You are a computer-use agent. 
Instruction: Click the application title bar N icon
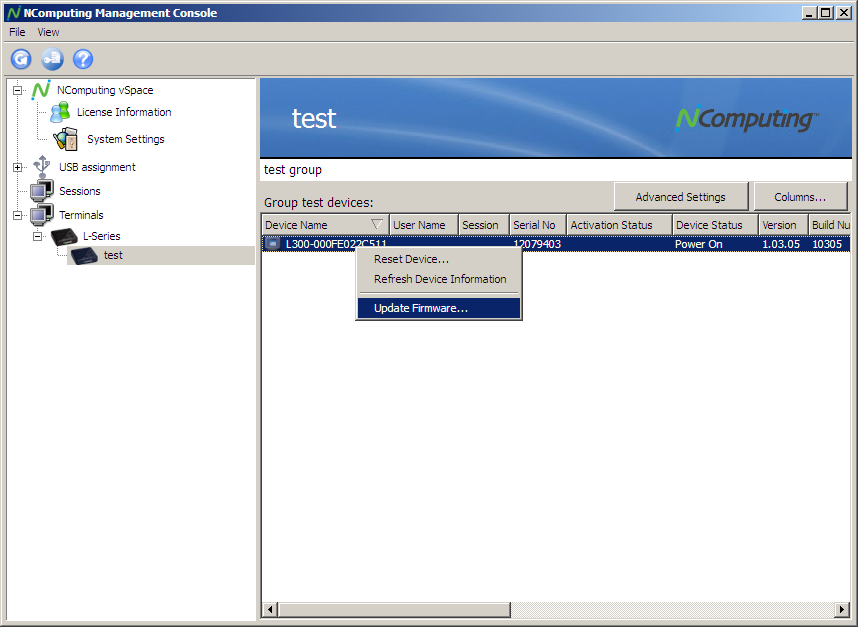(14, 13)
